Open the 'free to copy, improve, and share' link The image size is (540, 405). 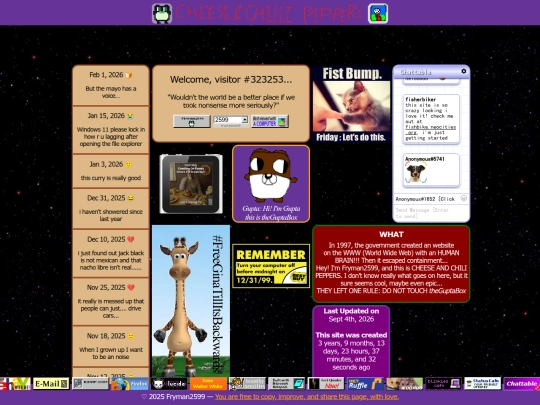[307, 396]
